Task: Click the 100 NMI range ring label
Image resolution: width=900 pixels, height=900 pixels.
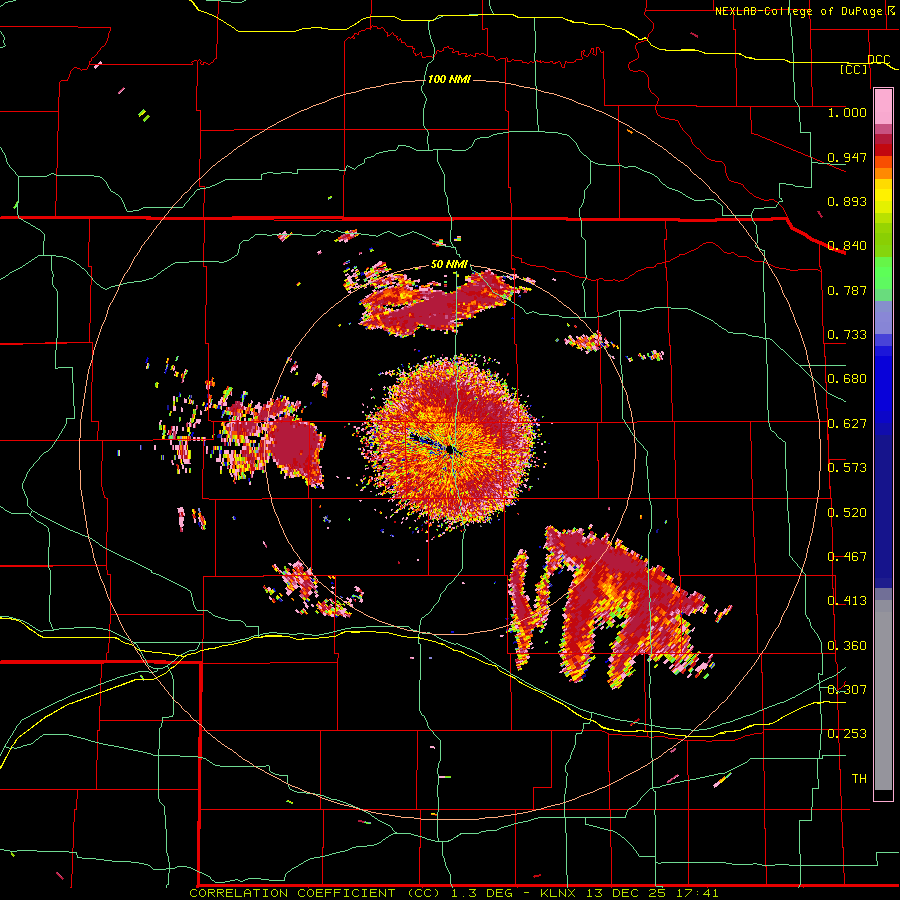Action: pos(449,79)
